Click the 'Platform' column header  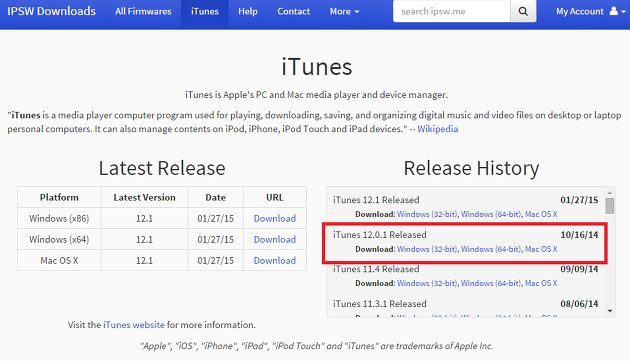tap(59, 197)
